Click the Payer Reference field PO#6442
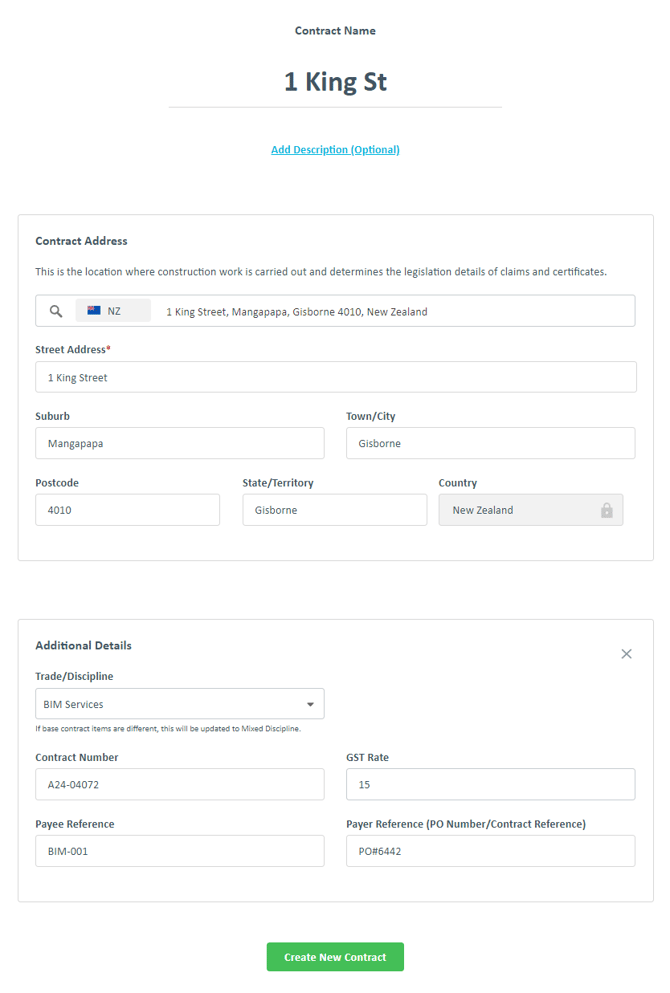Screen dimensions: 670x993 click(x=490, y=850)
